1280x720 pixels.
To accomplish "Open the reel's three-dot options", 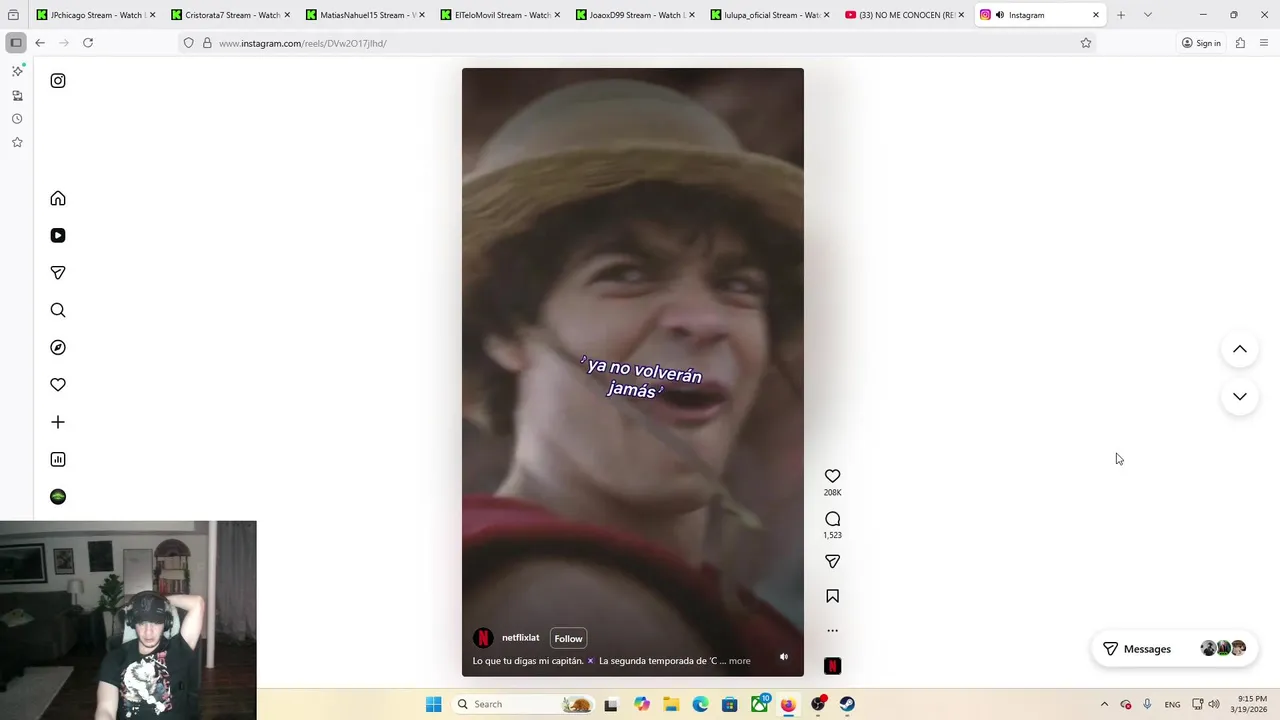I will tap(832, 631).
